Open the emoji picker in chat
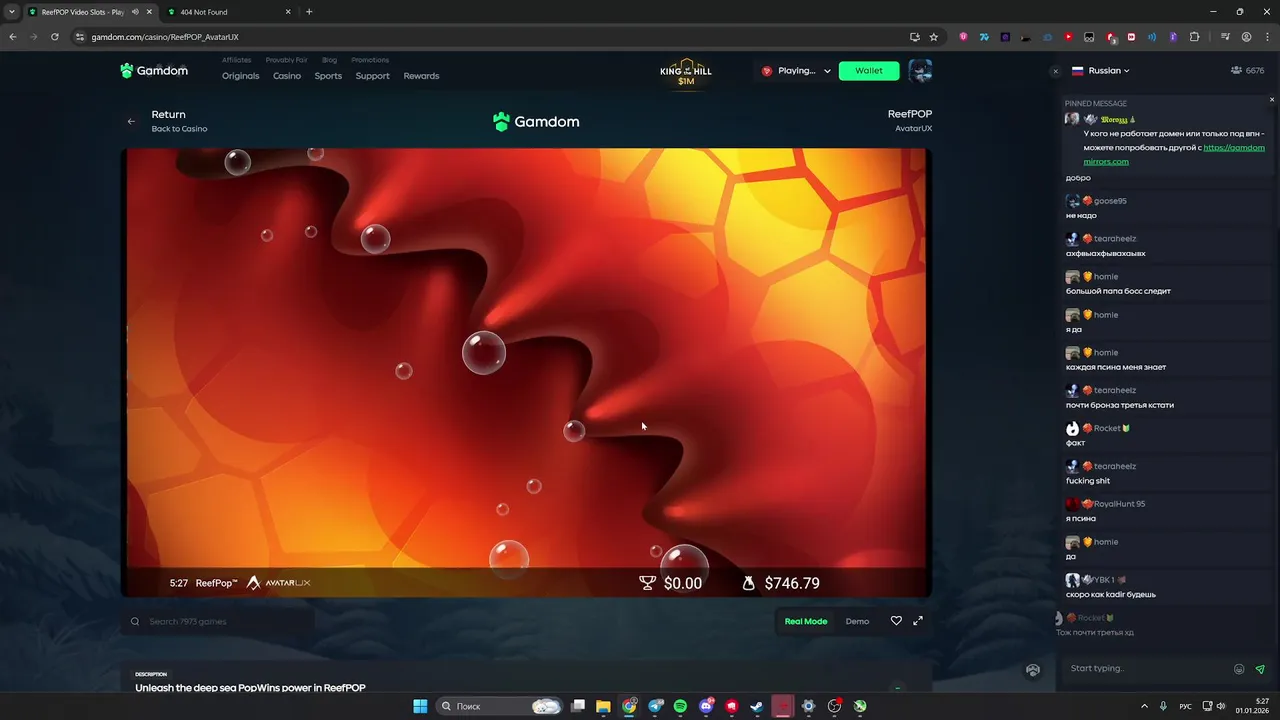Screen dimensions: 1280x720 [1239, 669]
